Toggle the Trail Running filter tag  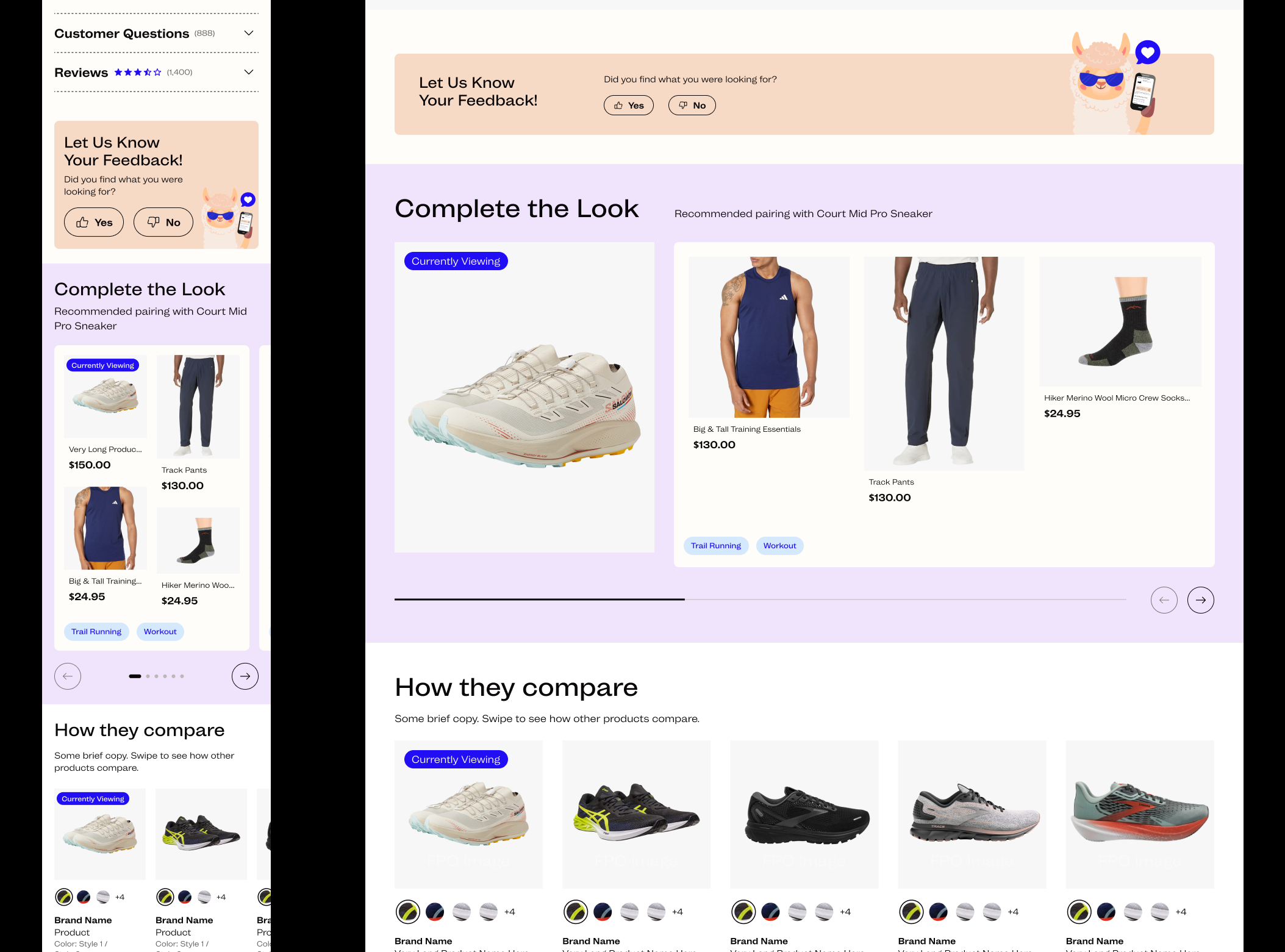pyautogui.click(x=716, y=546)
